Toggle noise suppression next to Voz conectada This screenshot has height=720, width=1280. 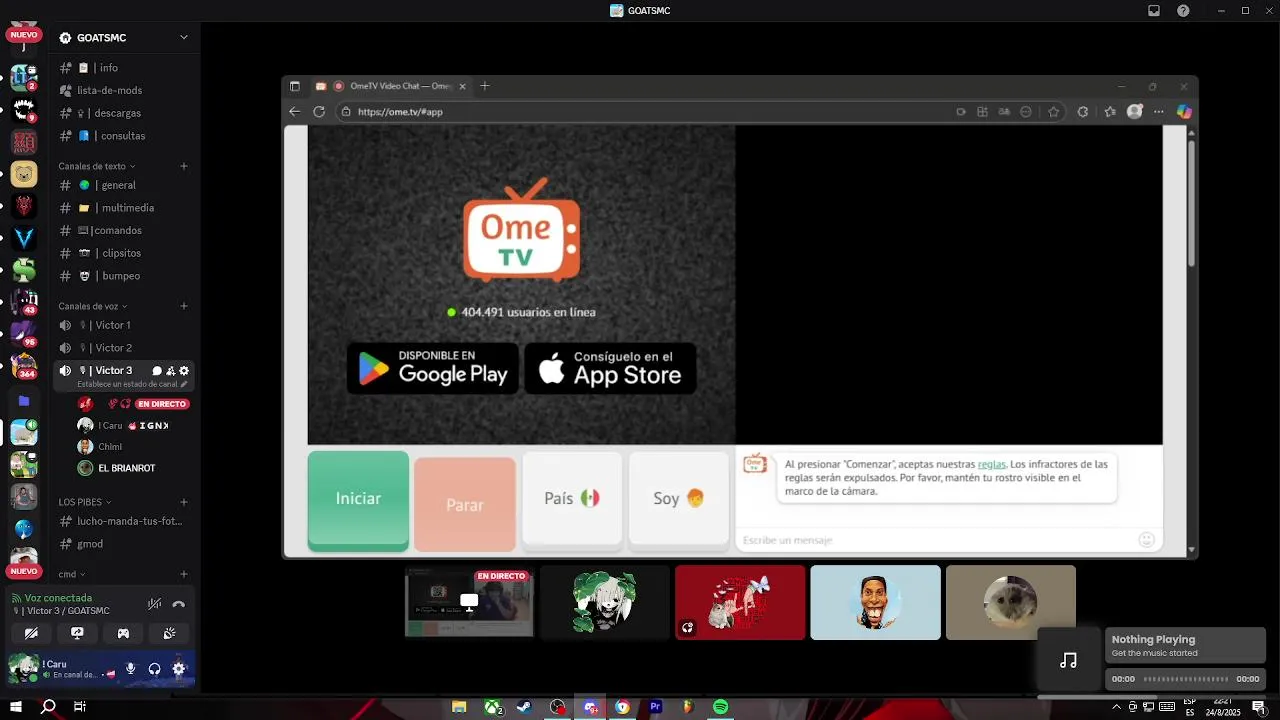click(x=154, y=604)
